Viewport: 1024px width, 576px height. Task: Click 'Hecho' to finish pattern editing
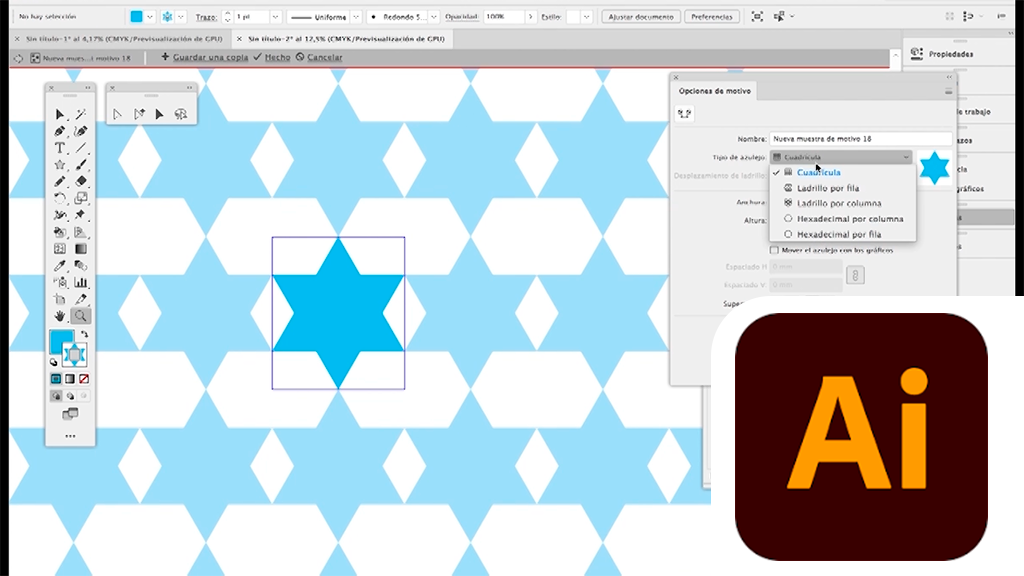coord(271,58)
